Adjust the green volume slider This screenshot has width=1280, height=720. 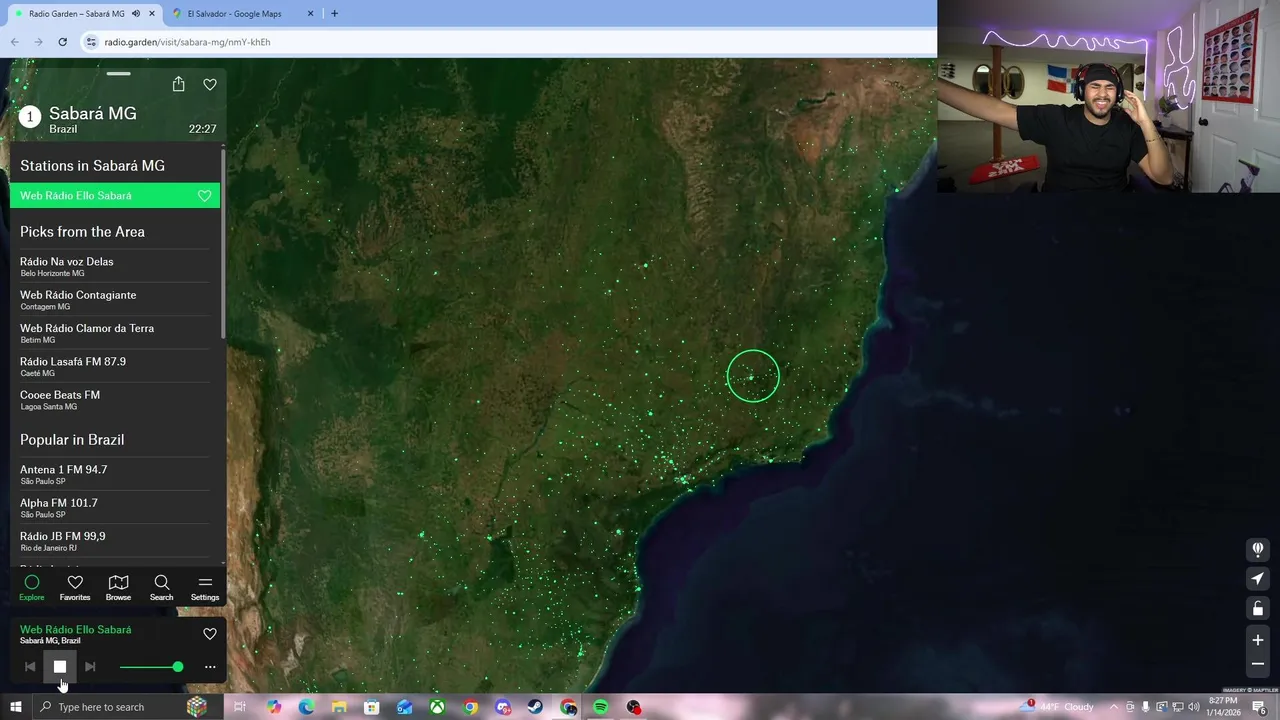151,667
